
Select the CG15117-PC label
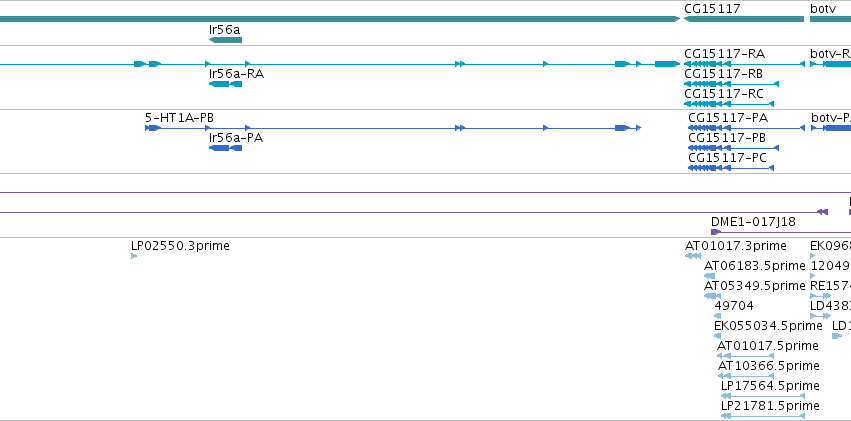[728, 158]
